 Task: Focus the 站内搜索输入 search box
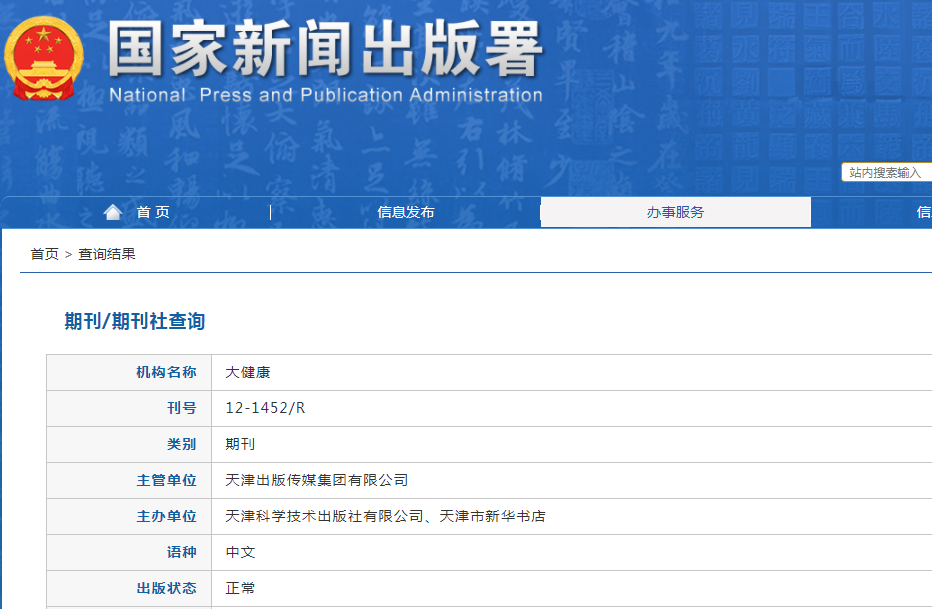[886, 173]
